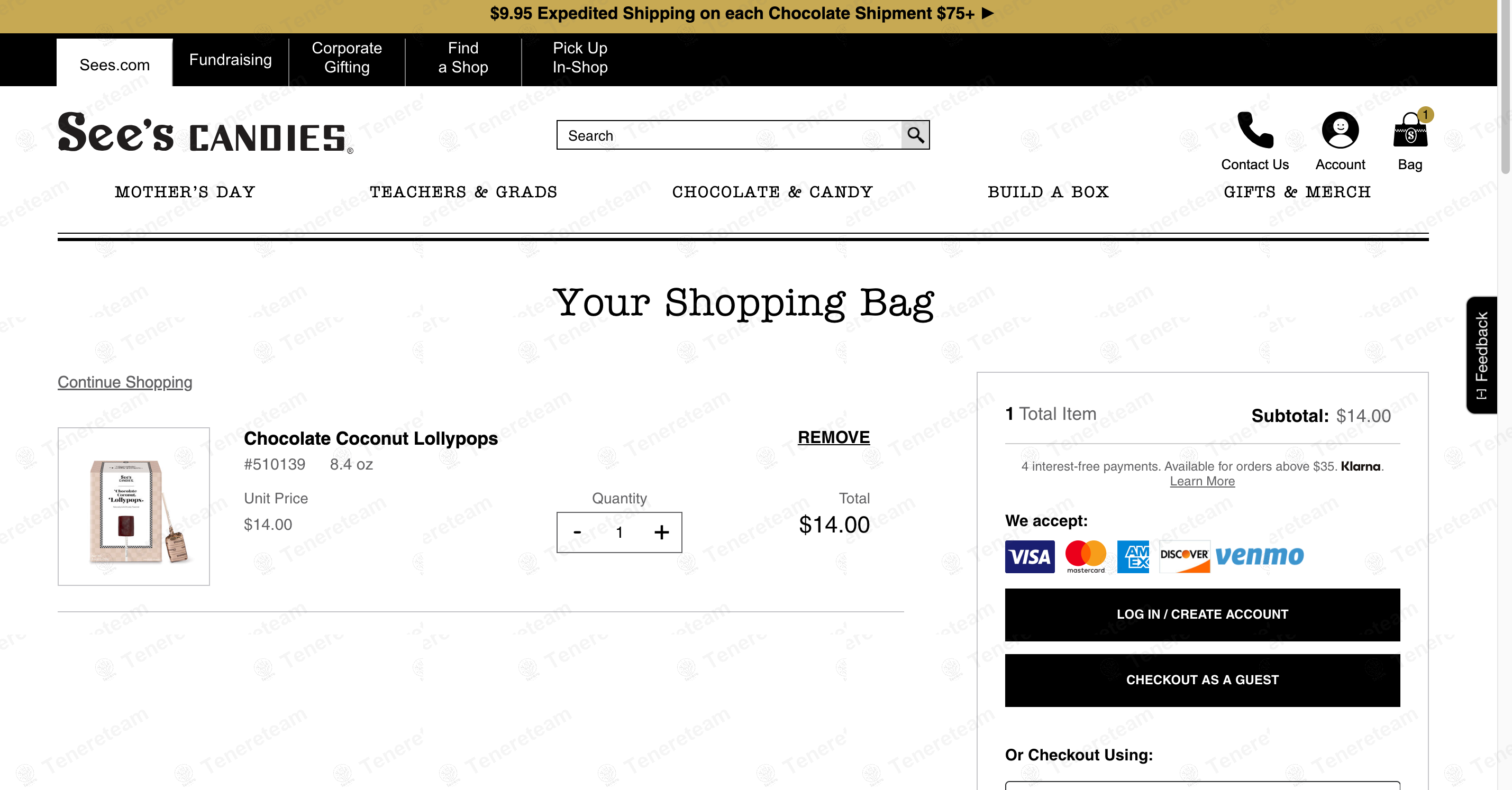
Task: Click Checkout as a Guest button
Action: click(x=1201, y=679)
